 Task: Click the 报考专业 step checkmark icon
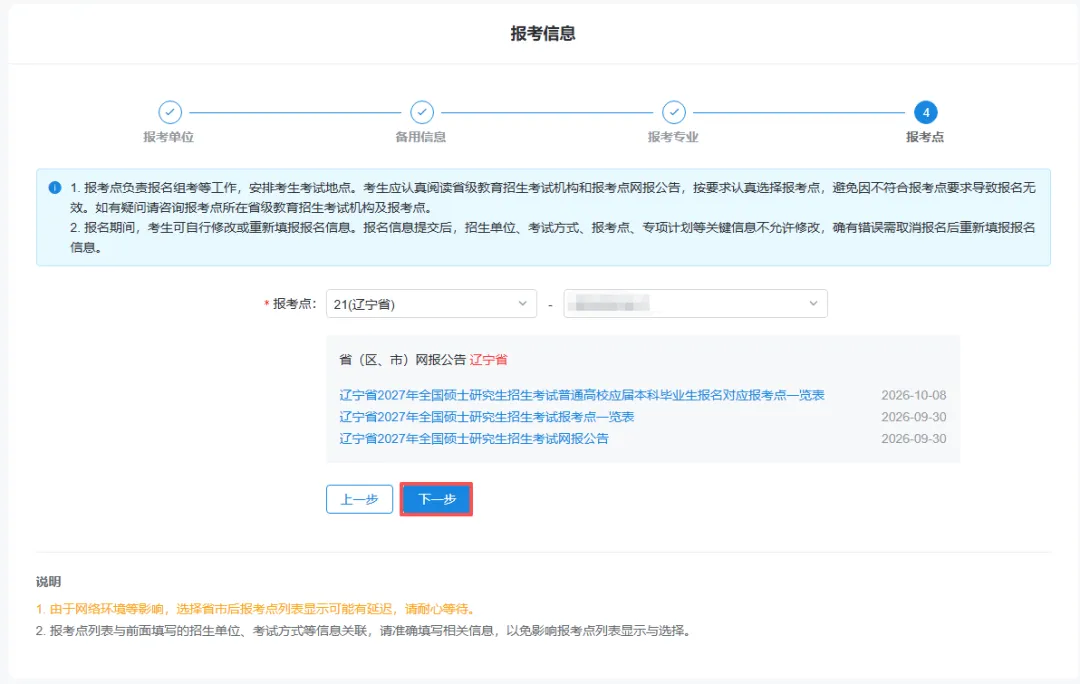(674, 112)
